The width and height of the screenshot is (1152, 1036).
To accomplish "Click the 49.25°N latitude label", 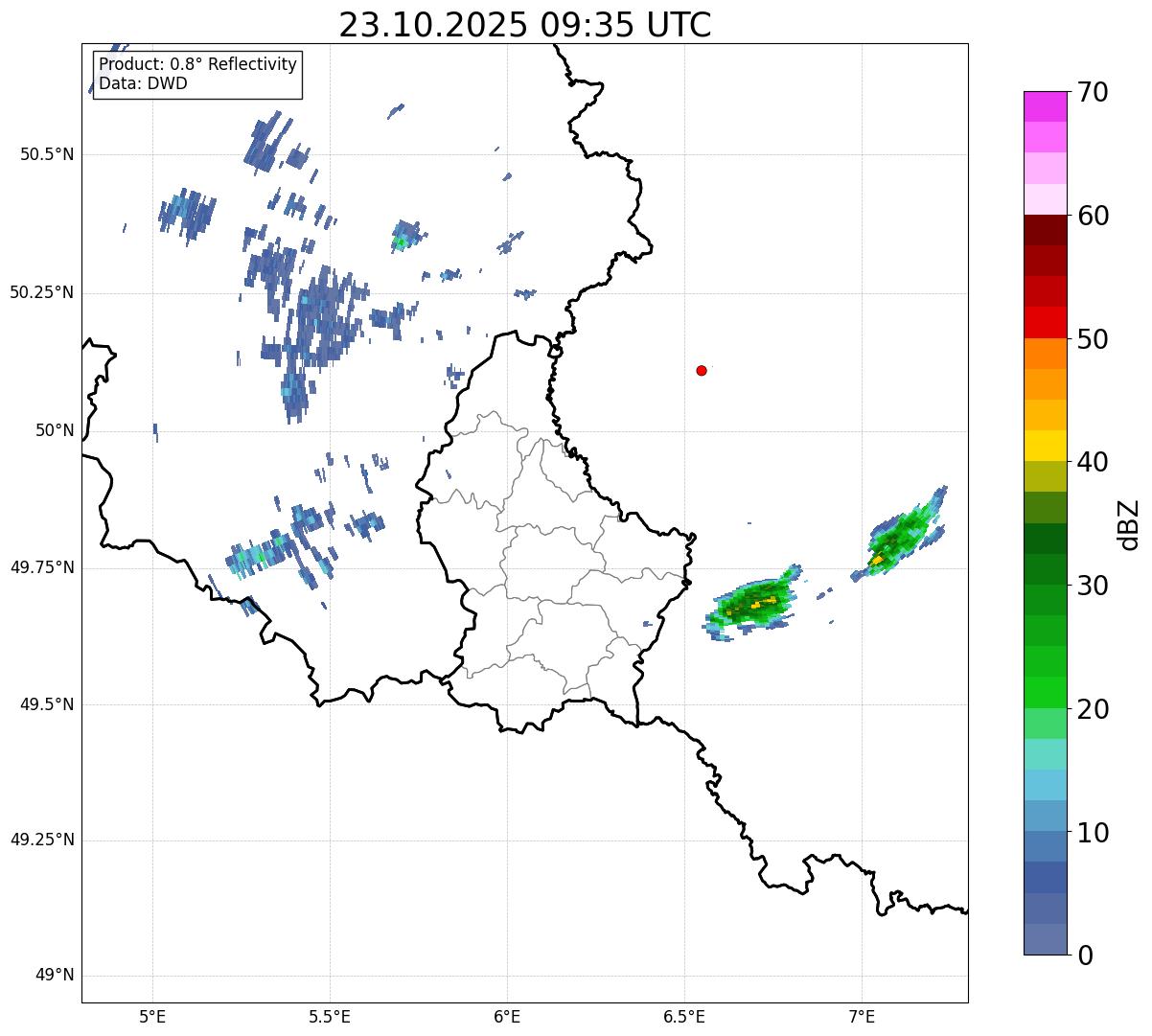I will tap(41, 840).
